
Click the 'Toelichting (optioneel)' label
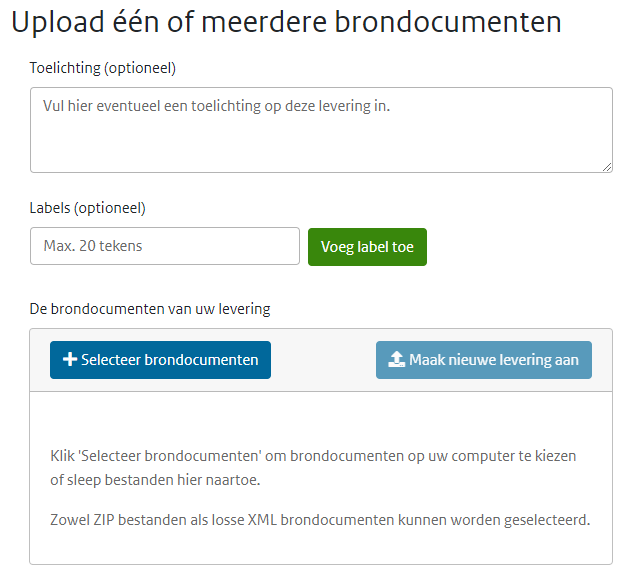(103, 68)
